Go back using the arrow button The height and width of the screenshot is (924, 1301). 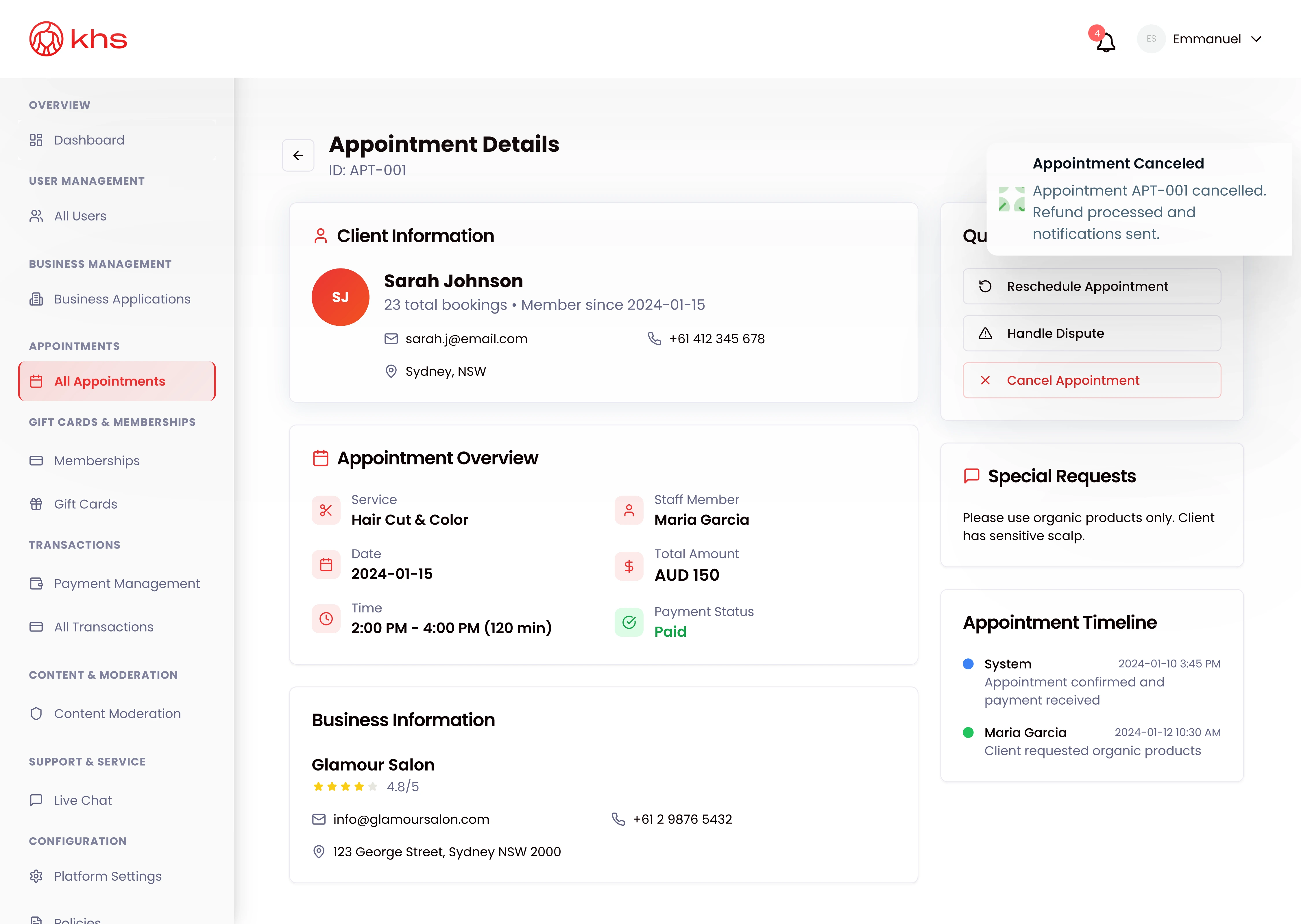click(x=298, y=155)
